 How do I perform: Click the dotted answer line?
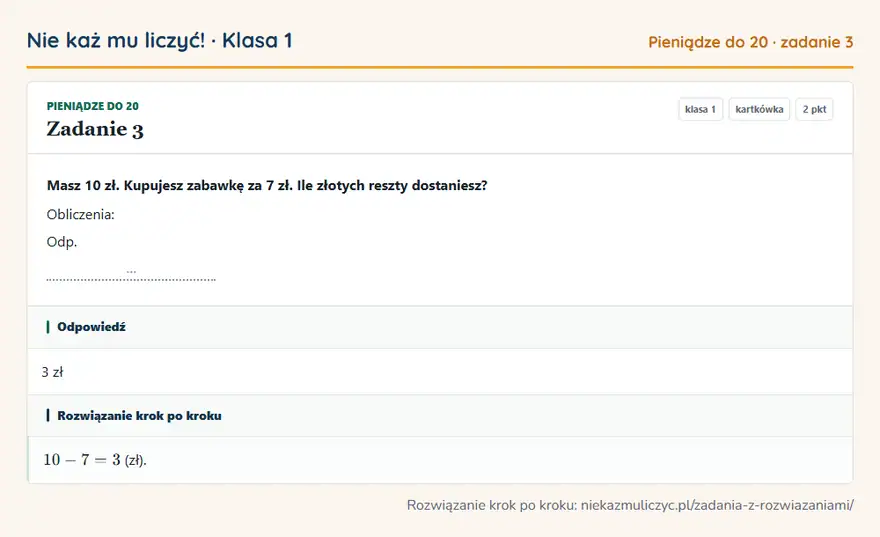coord(131,279)
